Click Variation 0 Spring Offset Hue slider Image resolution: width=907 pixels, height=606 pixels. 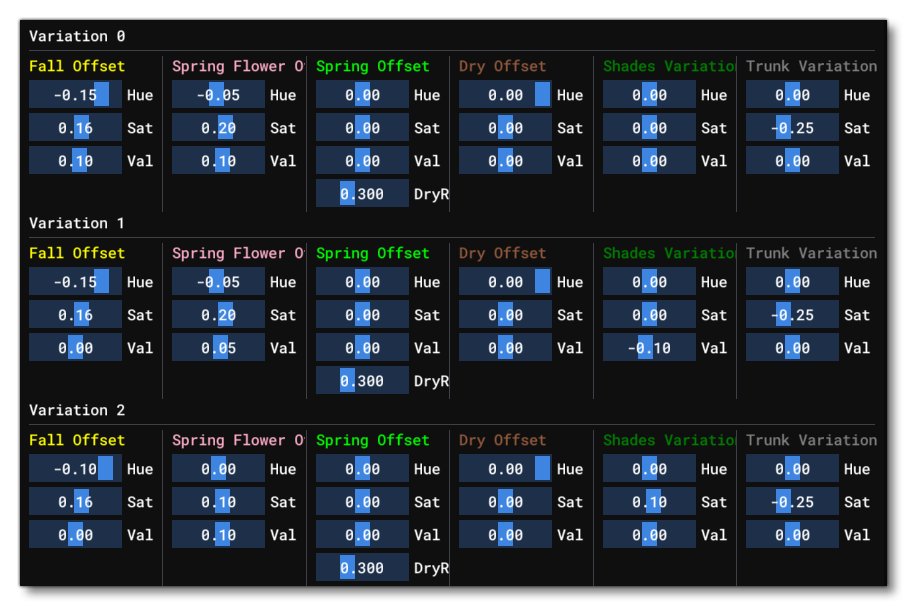[x=362, y=94]
